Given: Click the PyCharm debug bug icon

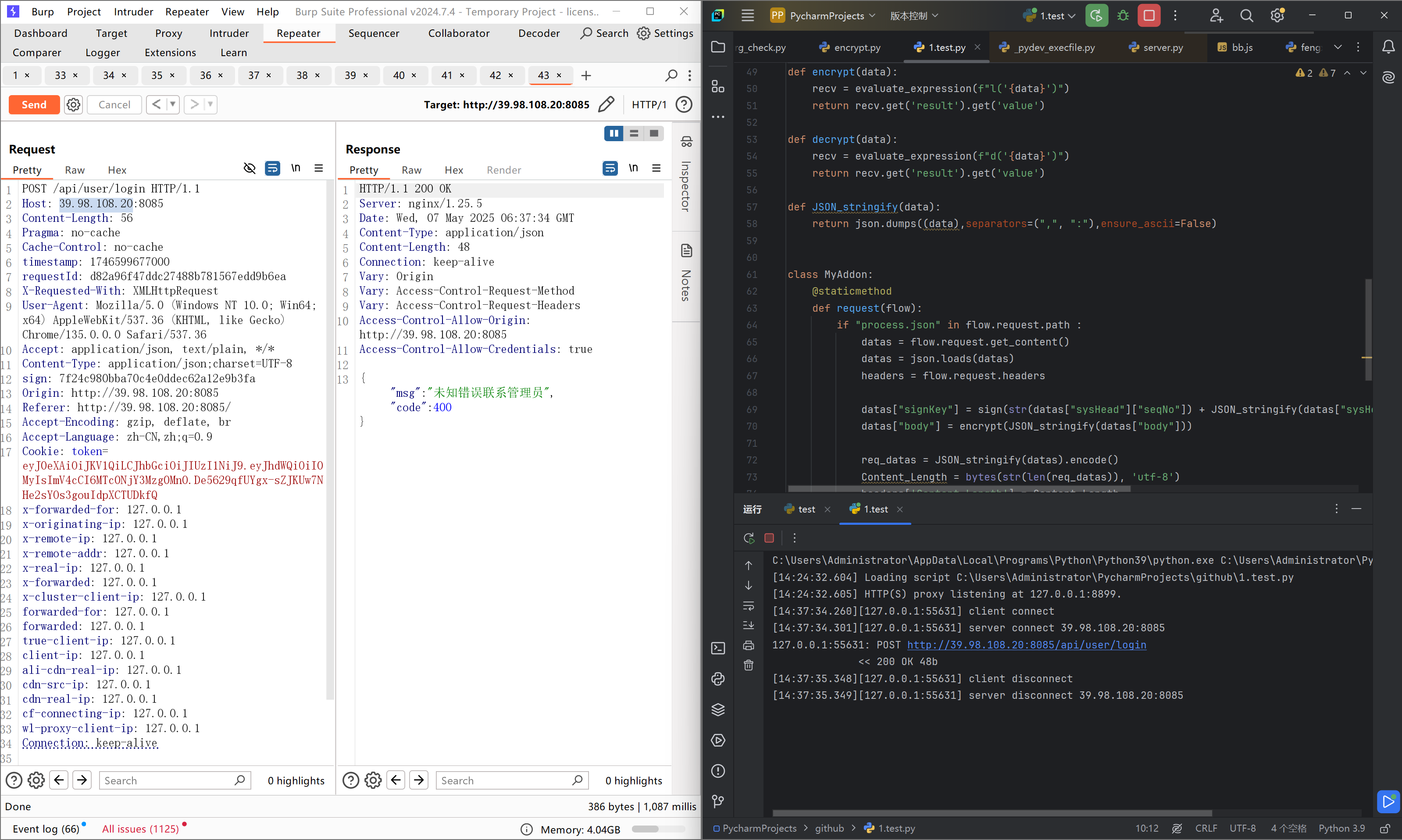Looking at the screenshot, I should pos(1123,16).
